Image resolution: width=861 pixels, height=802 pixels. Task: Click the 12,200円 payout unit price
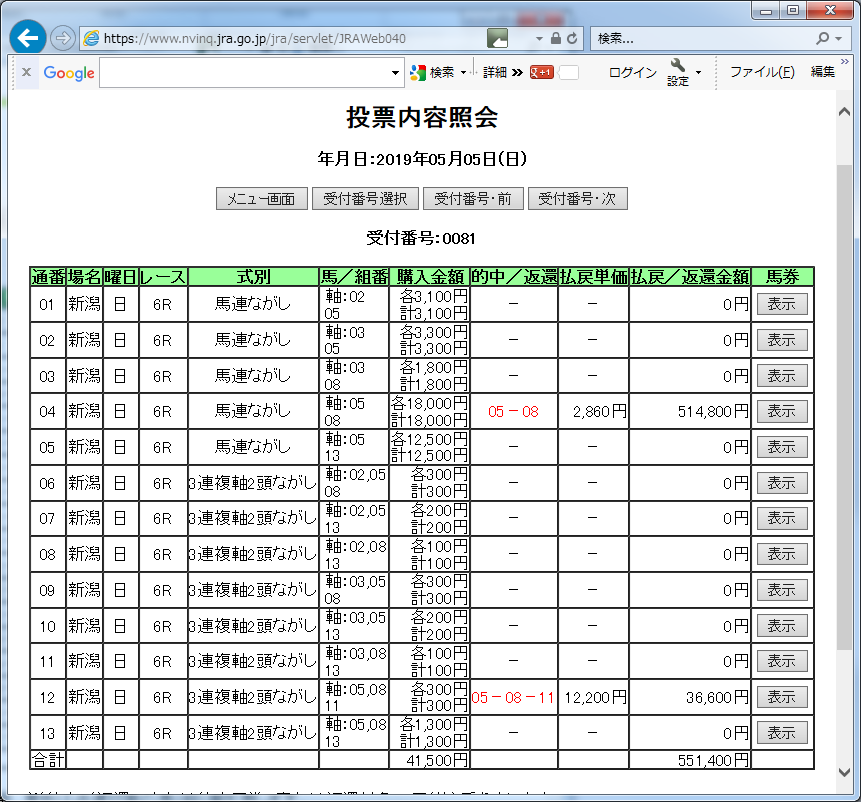click(x=595, y=698)
